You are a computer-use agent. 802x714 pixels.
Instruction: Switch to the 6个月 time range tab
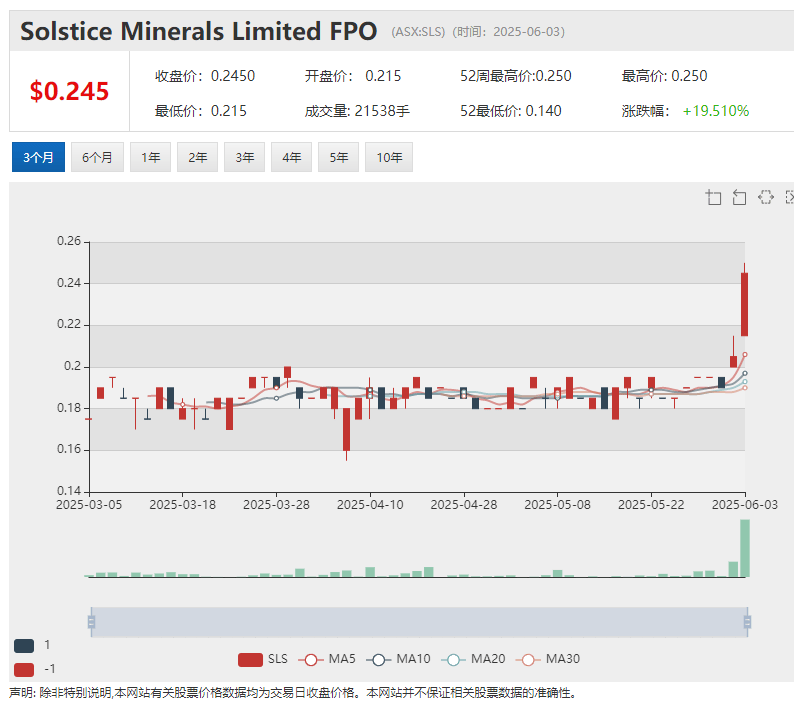pos(97,157)
